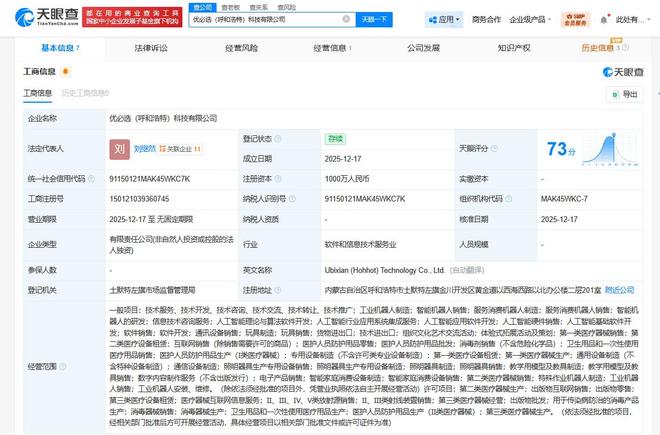The image size is (660, 435).
Task: Click the help icon beside 纳税人识别号
Action: [x=292, y=199]
